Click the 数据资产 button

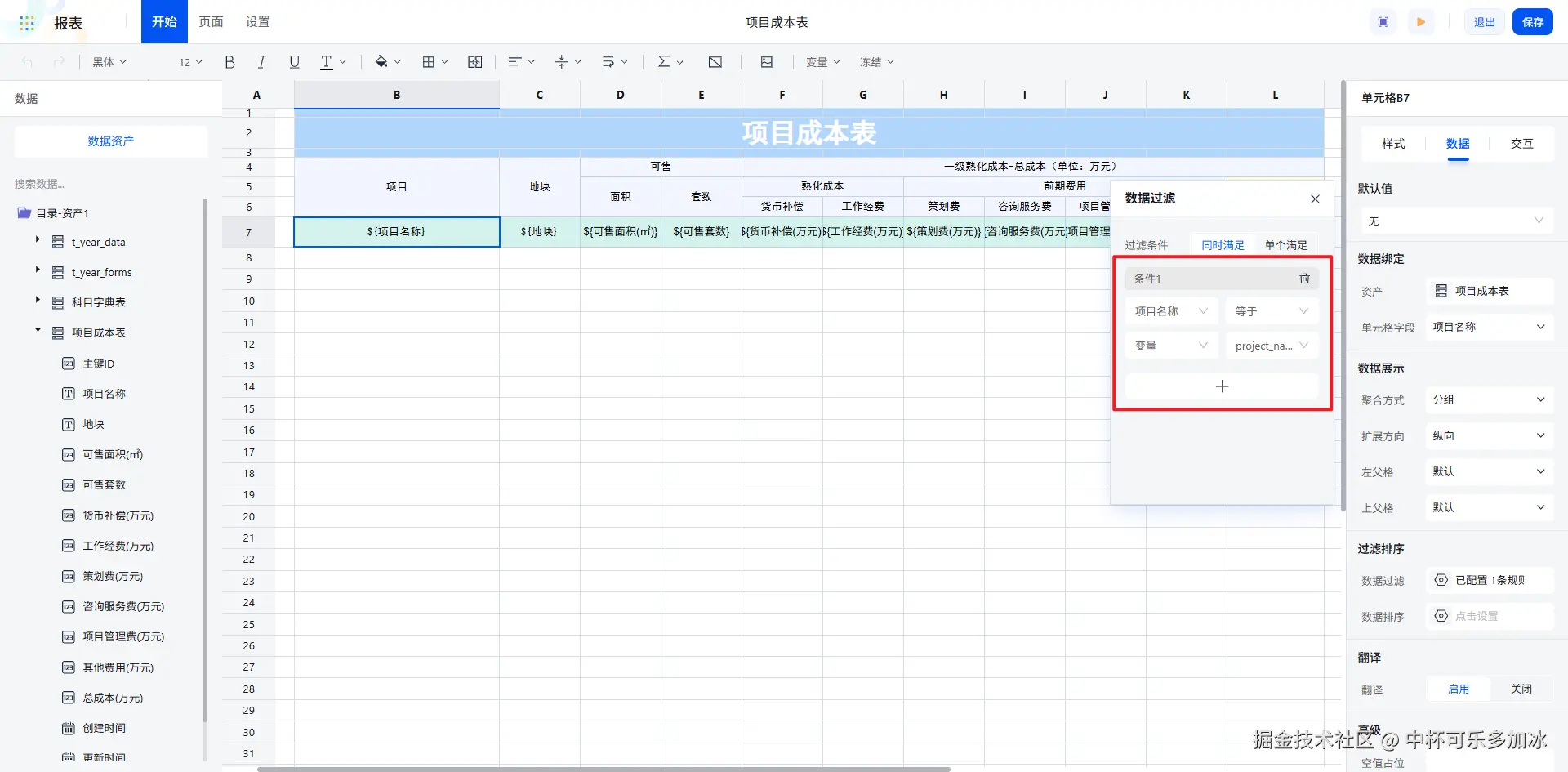point(111,141)
